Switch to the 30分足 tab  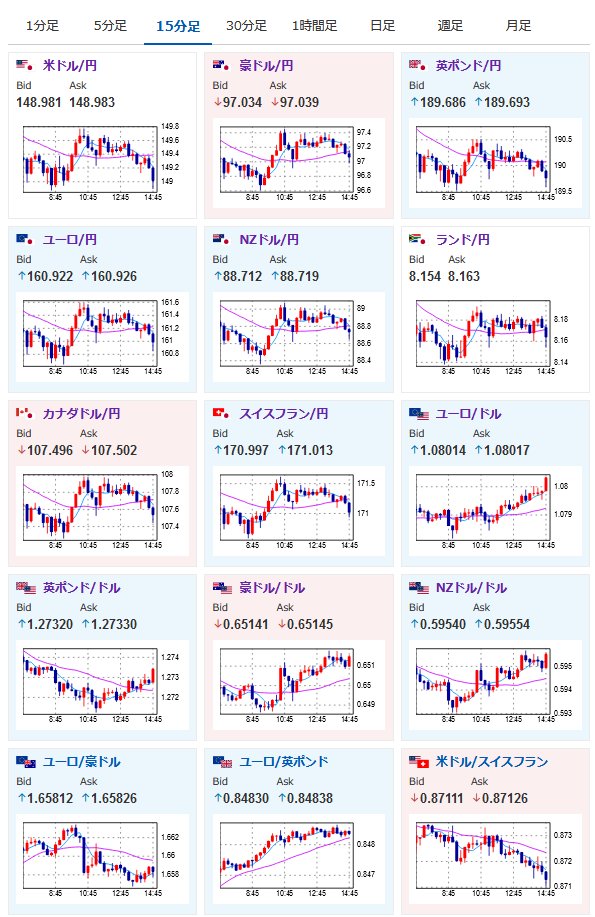click(x=246, y=26)
